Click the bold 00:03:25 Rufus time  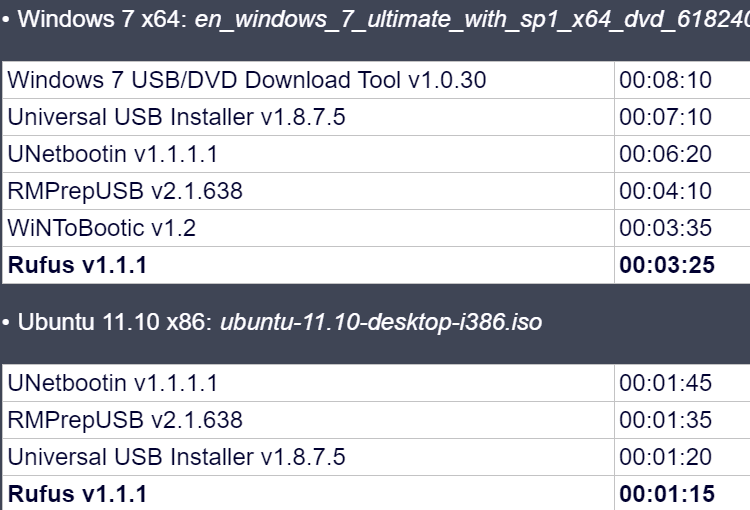[667, 265]
